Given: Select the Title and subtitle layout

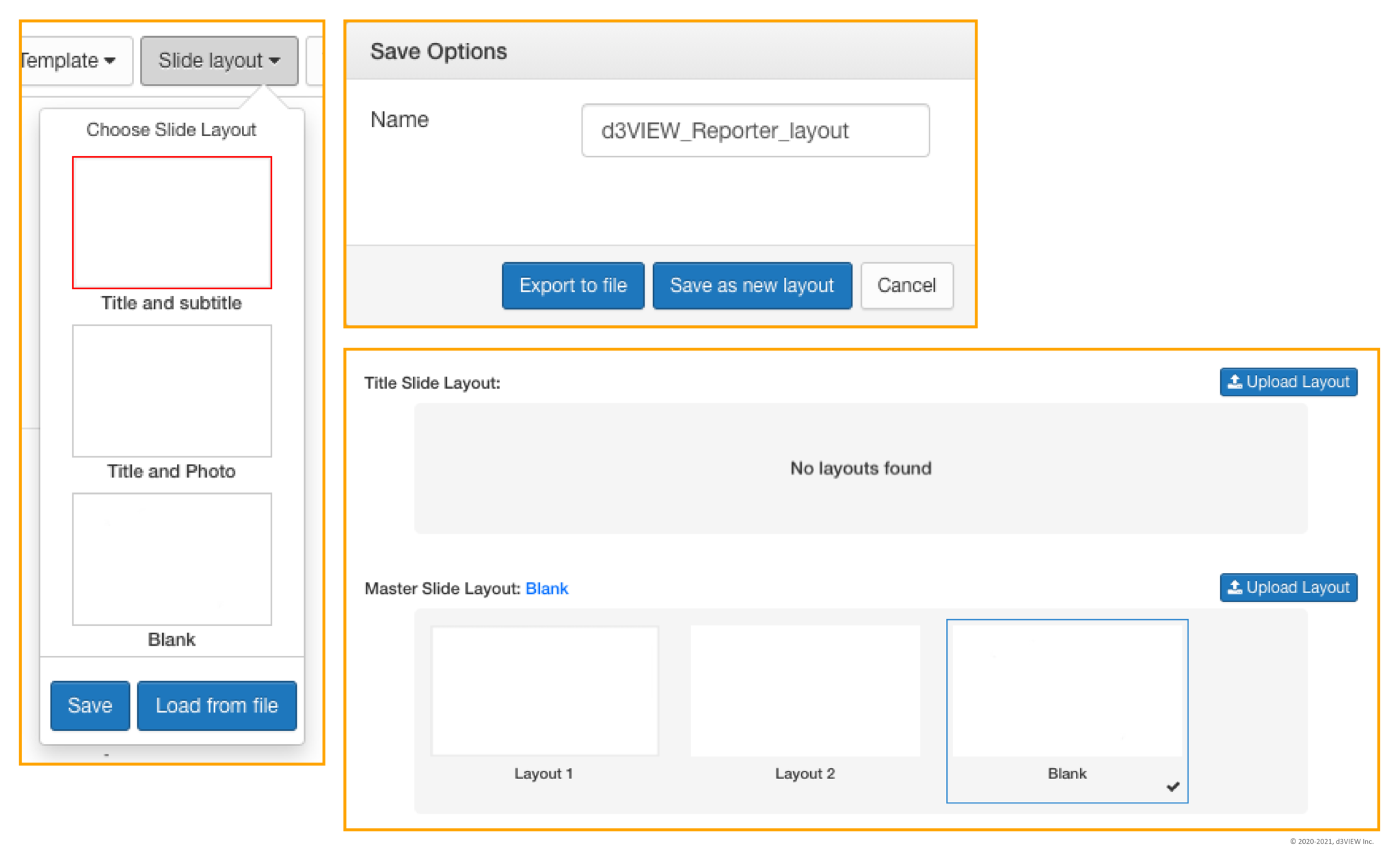Looking at the screenshot, I should point(172,221).
